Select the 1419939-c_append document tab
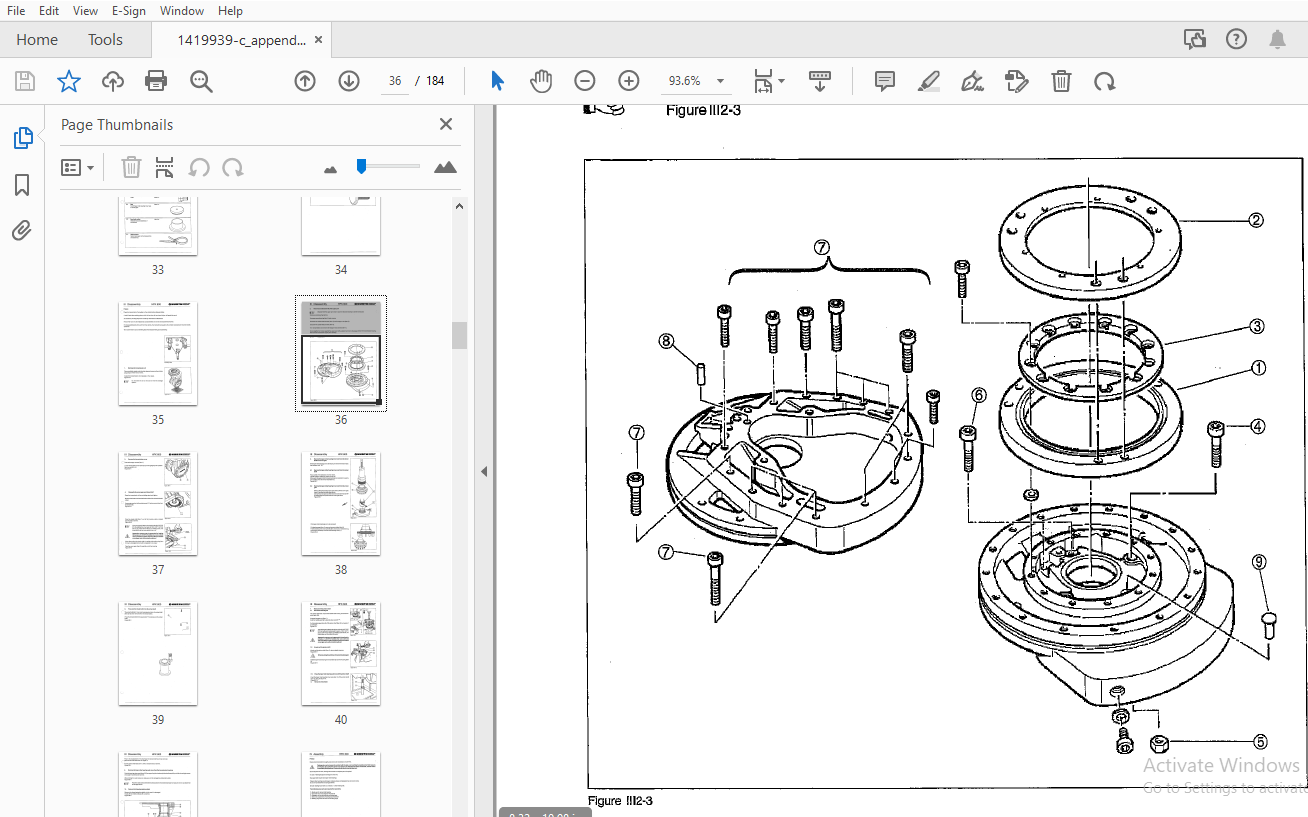Viewport: 1308px width, 817px height. pos(241,40)
